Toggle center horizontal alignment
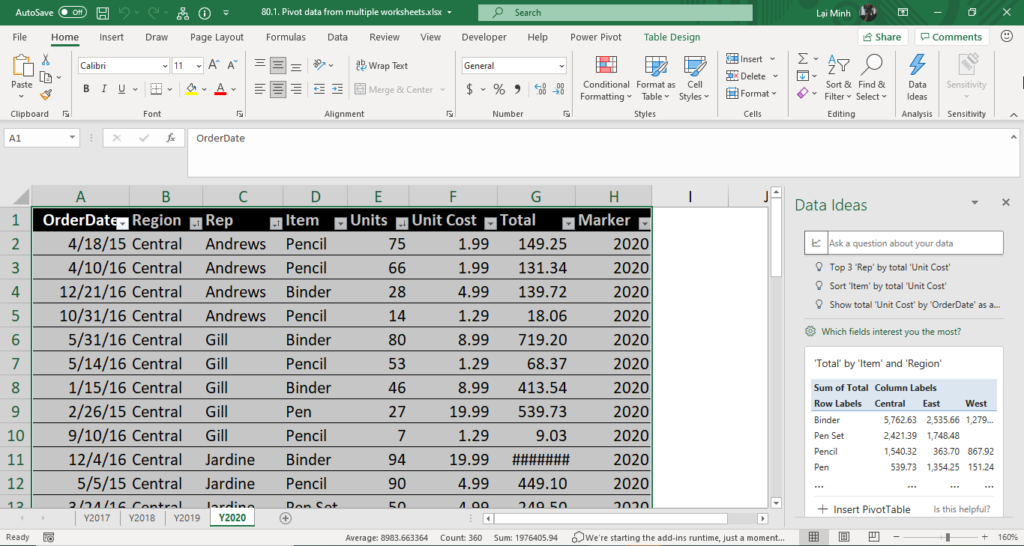 point(278,89)
